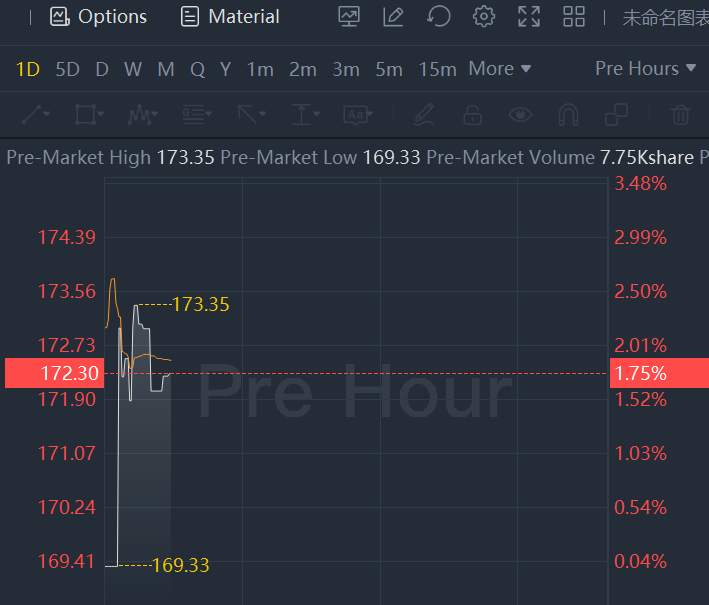
Task: Click the chart refresh icon
Action: point(438,17)
